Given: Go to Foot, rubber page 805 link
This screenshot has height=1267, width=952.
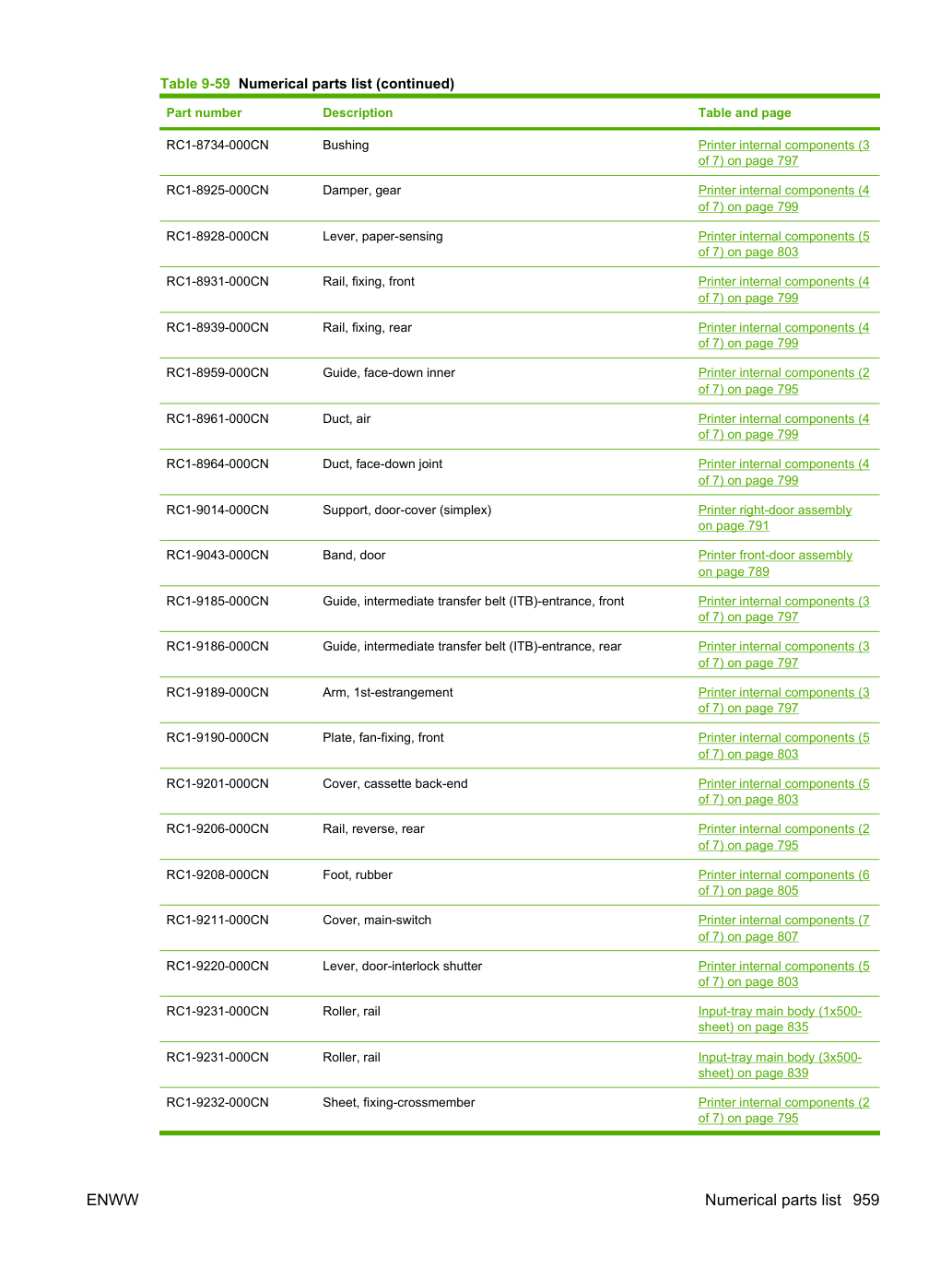Looking at the screenshot, I should pos(783,883).
